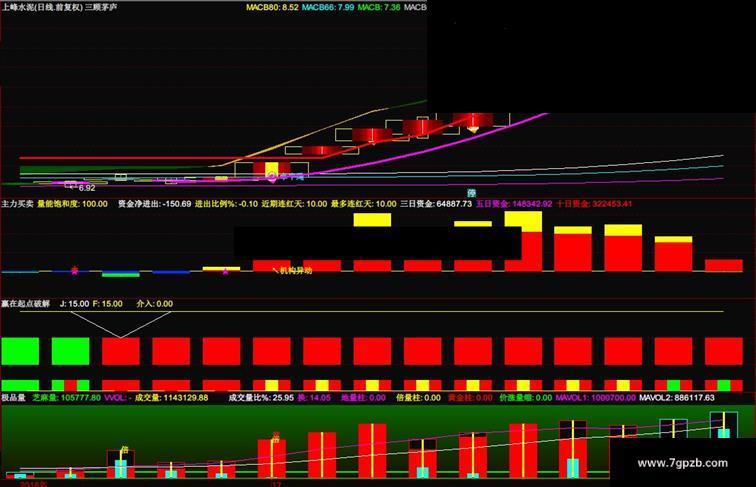Select the 黄金柱: 0.00 readout
The height and width of the screenshot is (487, 756).
coord(470,398)
